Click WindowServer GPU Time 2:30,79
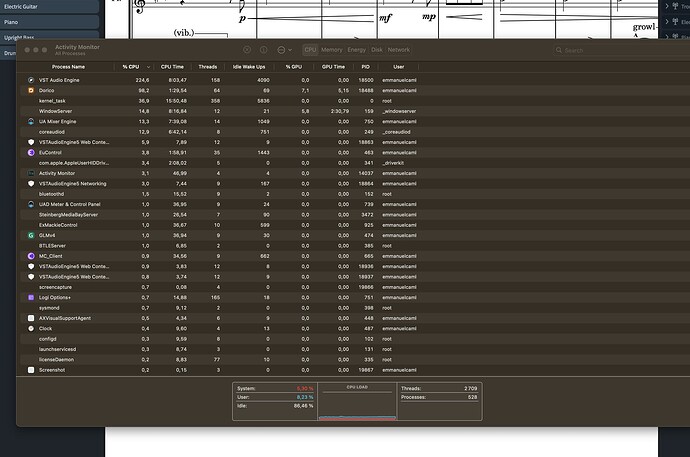 click(340, 111)
